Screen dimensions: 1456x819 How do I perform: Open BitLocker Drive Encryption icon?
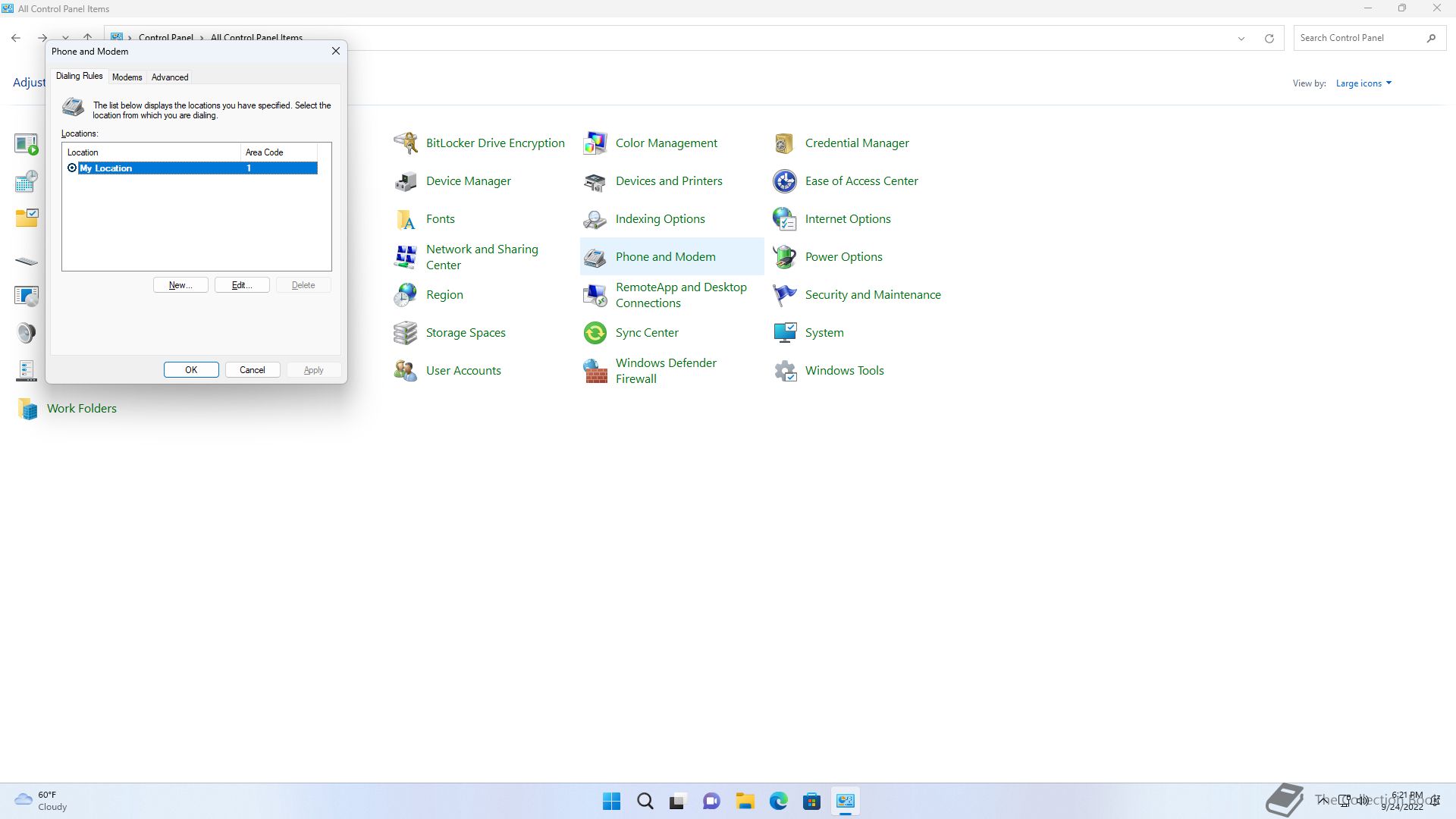(x=406, y=143)
